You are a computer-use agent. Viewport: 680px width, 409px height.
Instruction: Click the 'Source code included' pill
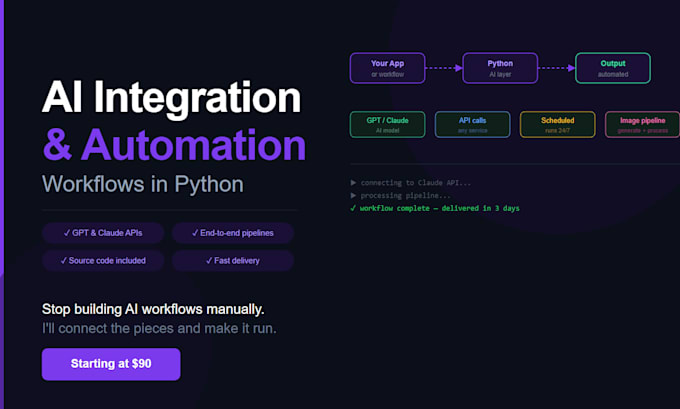[x=103, y=261]
